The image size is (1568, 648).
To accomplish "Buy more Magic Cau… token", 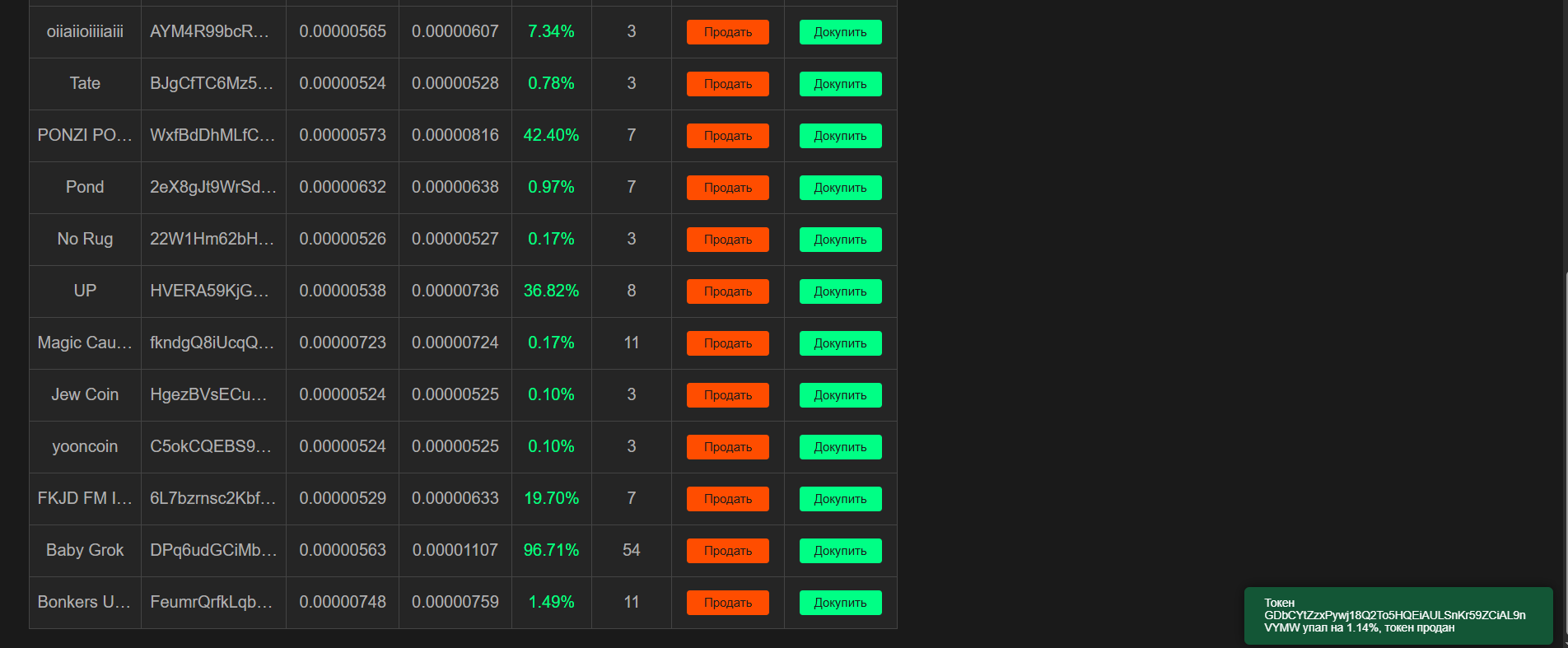I will tap(840, 343).
